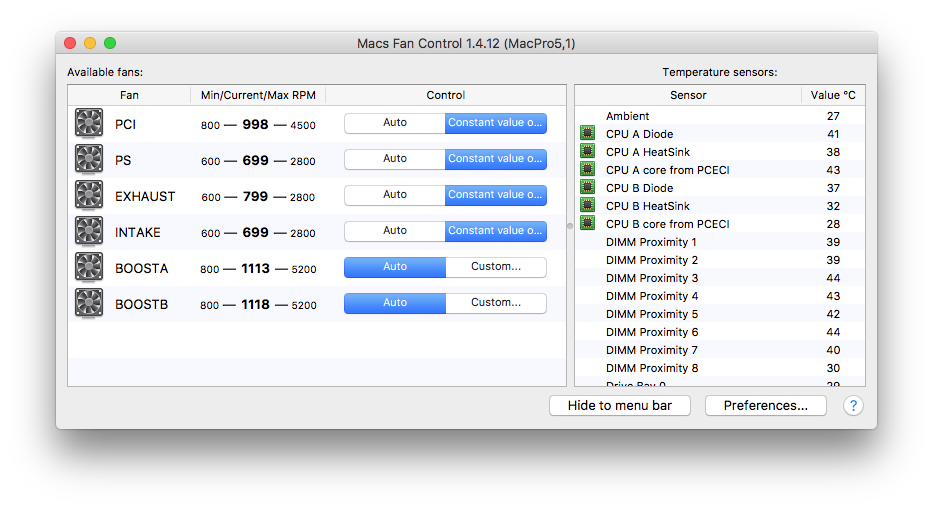Set EXHAUST fan to Auto
933x509 pixels.
[x=395, y=195]
